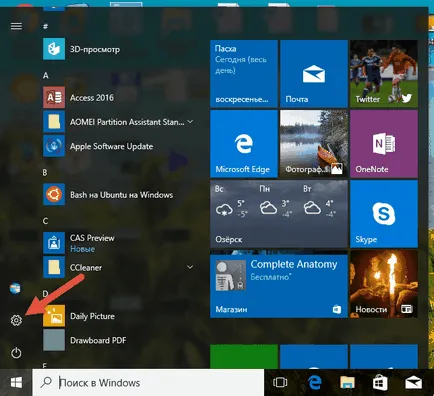The image size is (434, 396).
Task: Select the Drawboard PDF label
Action: 98,340
